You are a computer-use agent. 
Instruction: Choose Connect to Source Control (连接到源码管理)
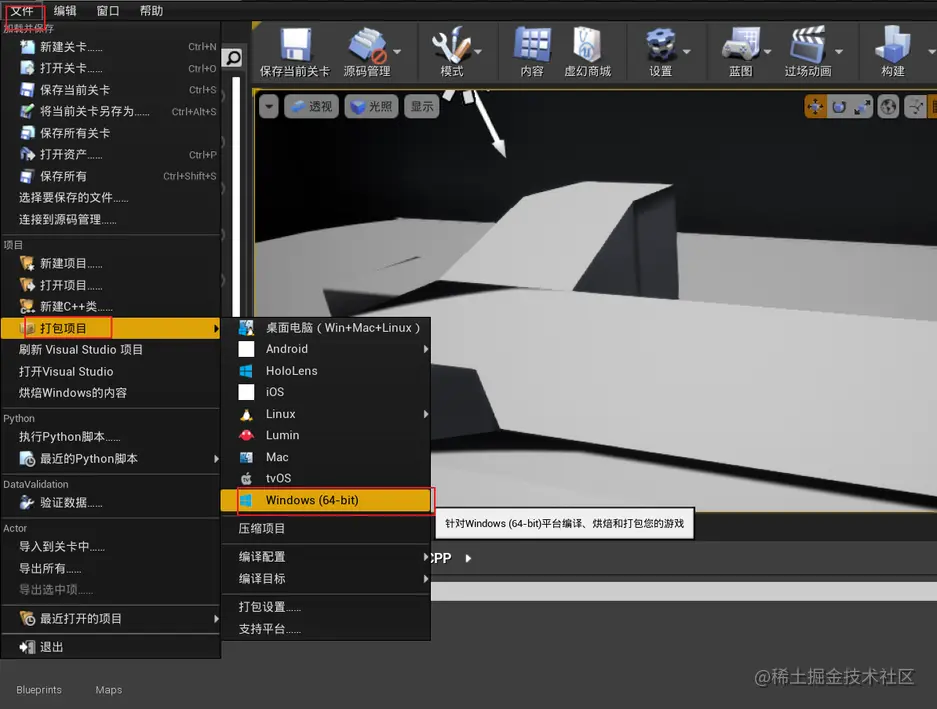111,219
